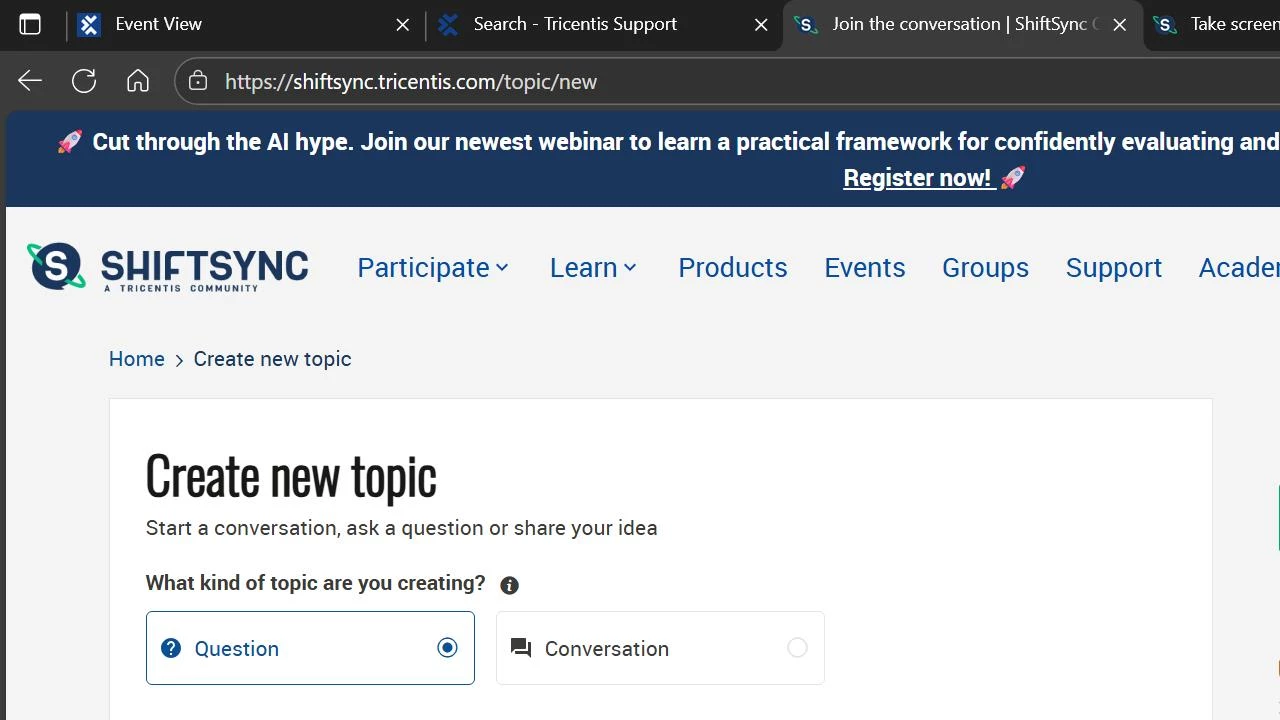Go back using the browser back arrow
The height and width of the screenshot is (720, 1280).
[30, 81]
